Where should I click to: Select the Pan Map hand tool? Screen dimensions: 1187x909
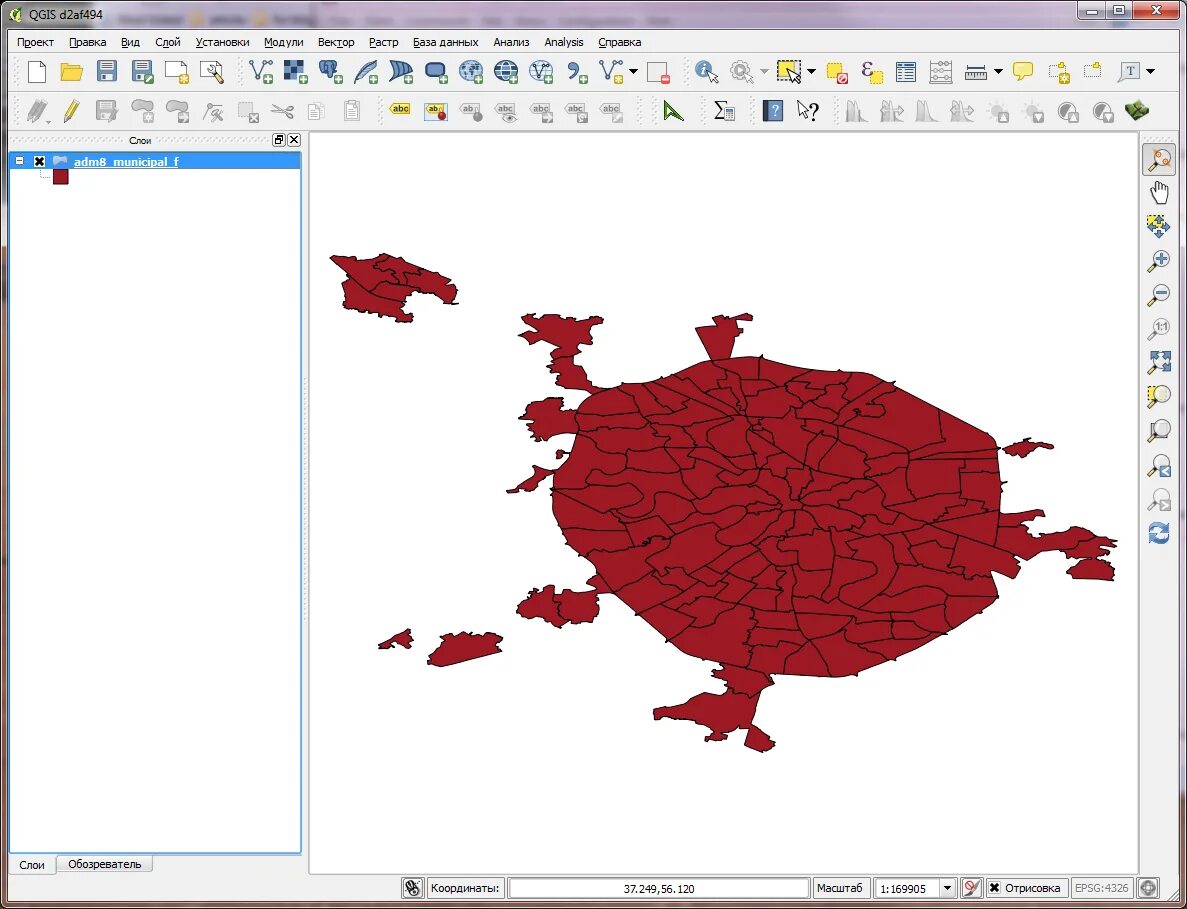tap(1158, 192)
